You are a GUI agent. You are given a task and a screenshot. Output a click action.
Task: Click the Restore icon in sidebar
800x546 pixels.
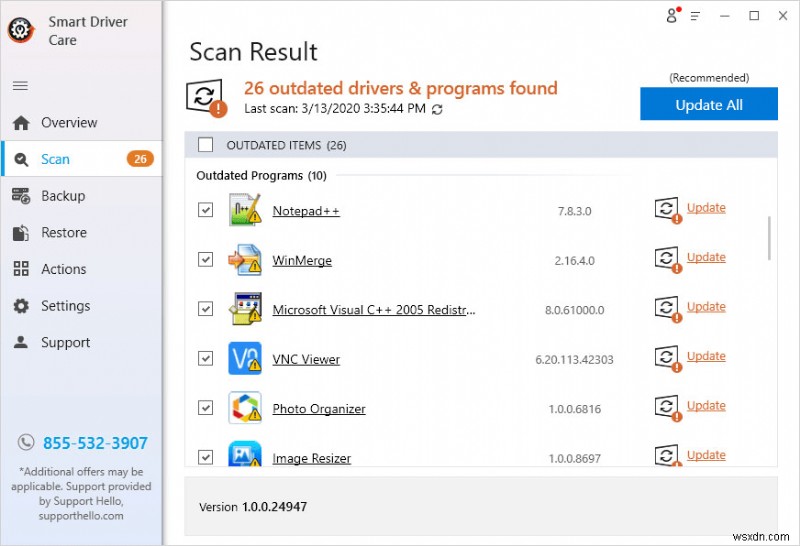21,233
